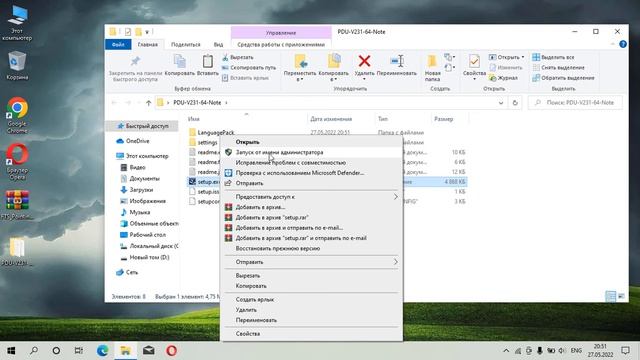Click the Up directory arrow
The height and width of the screenshot is (360, 640).
149,103
